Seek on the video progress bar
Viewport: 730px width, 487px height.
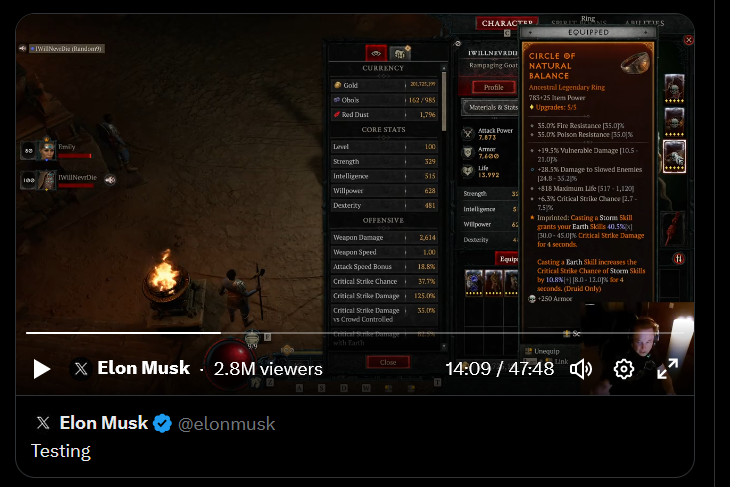(x=355, y=333)
